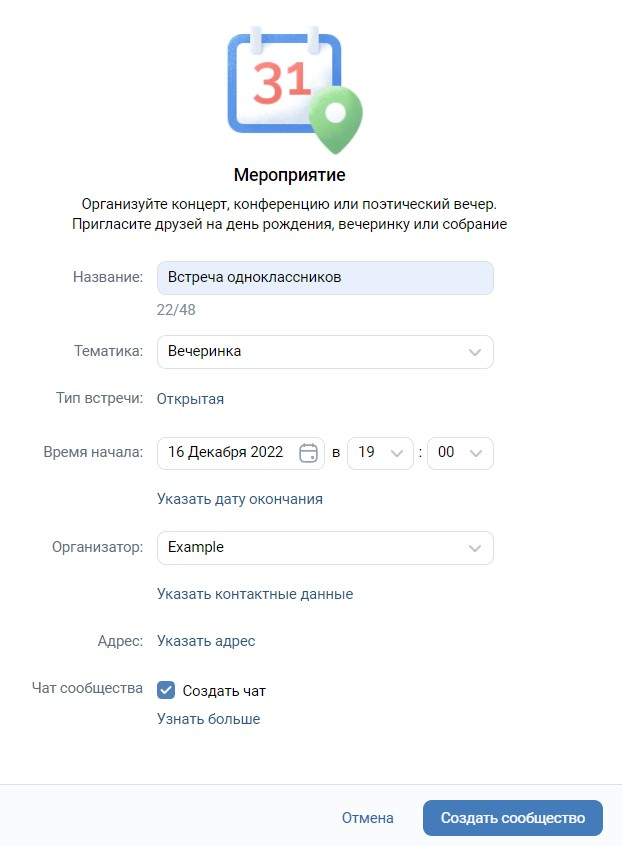
Task: Click Указать адрес link
Action: (x=206, y=641)
